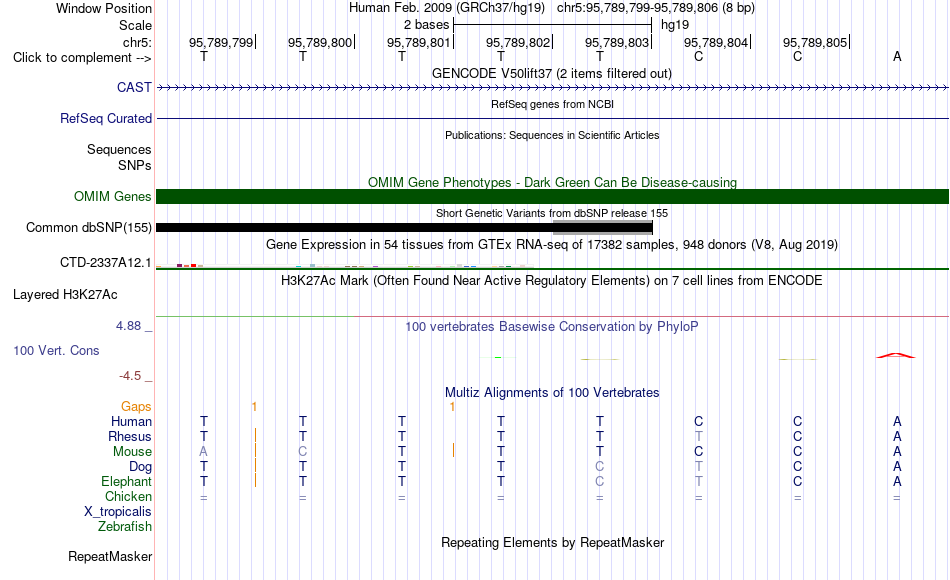Click the Elephant alignment row label
This screenshot has width=950, height=580.
[126, 482]
